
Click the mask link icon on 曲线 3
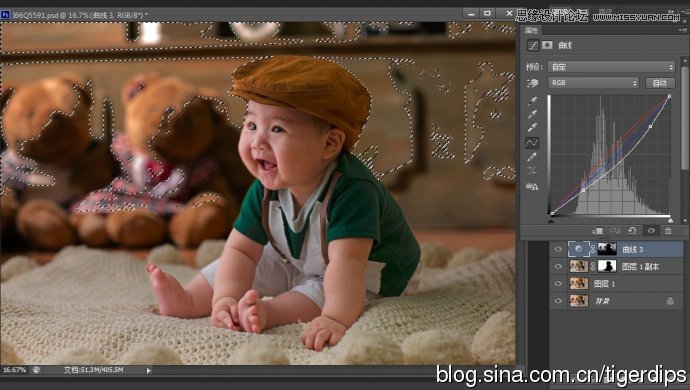(x=593, y=250)
